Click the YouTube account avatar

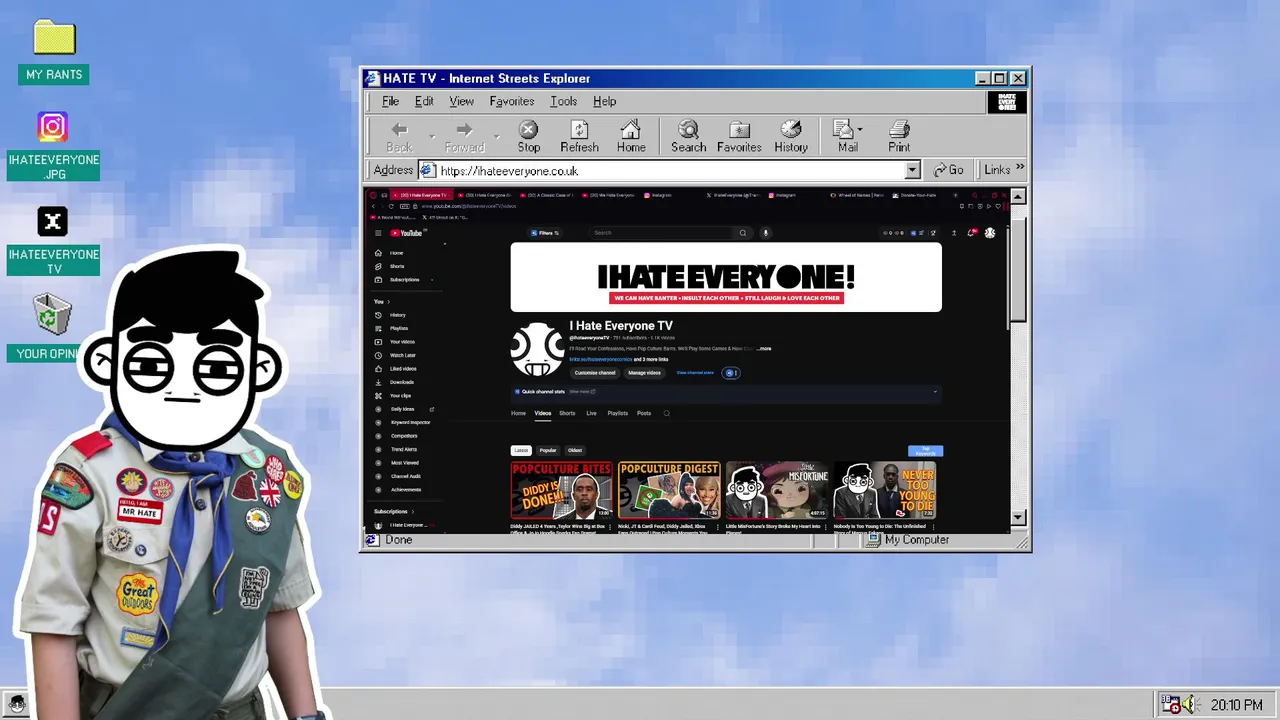click(x=990, y=233)
